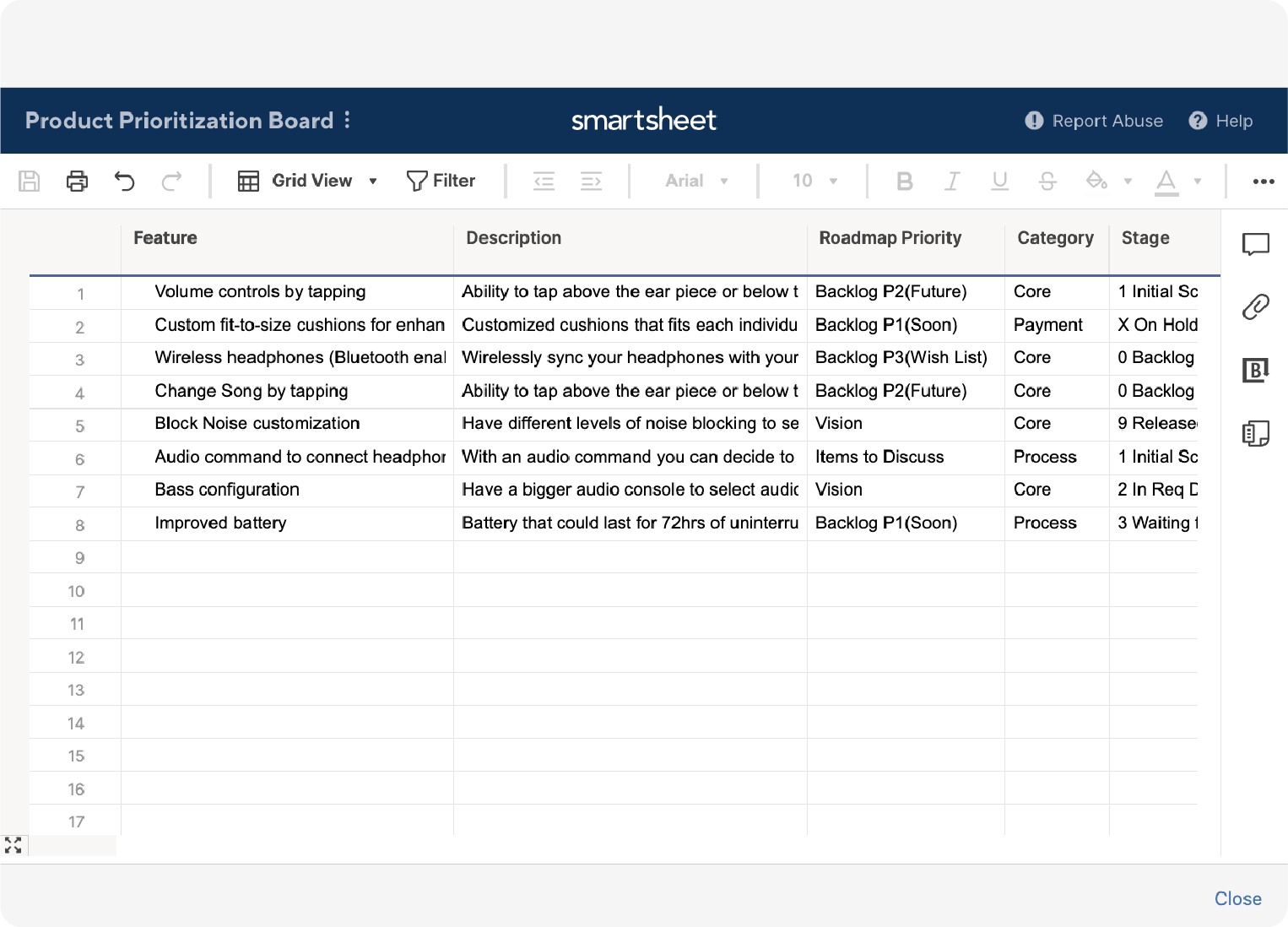Click the Grid View table icon
The height and width of the screenshot is (927, 1288).
pos(248,181)
